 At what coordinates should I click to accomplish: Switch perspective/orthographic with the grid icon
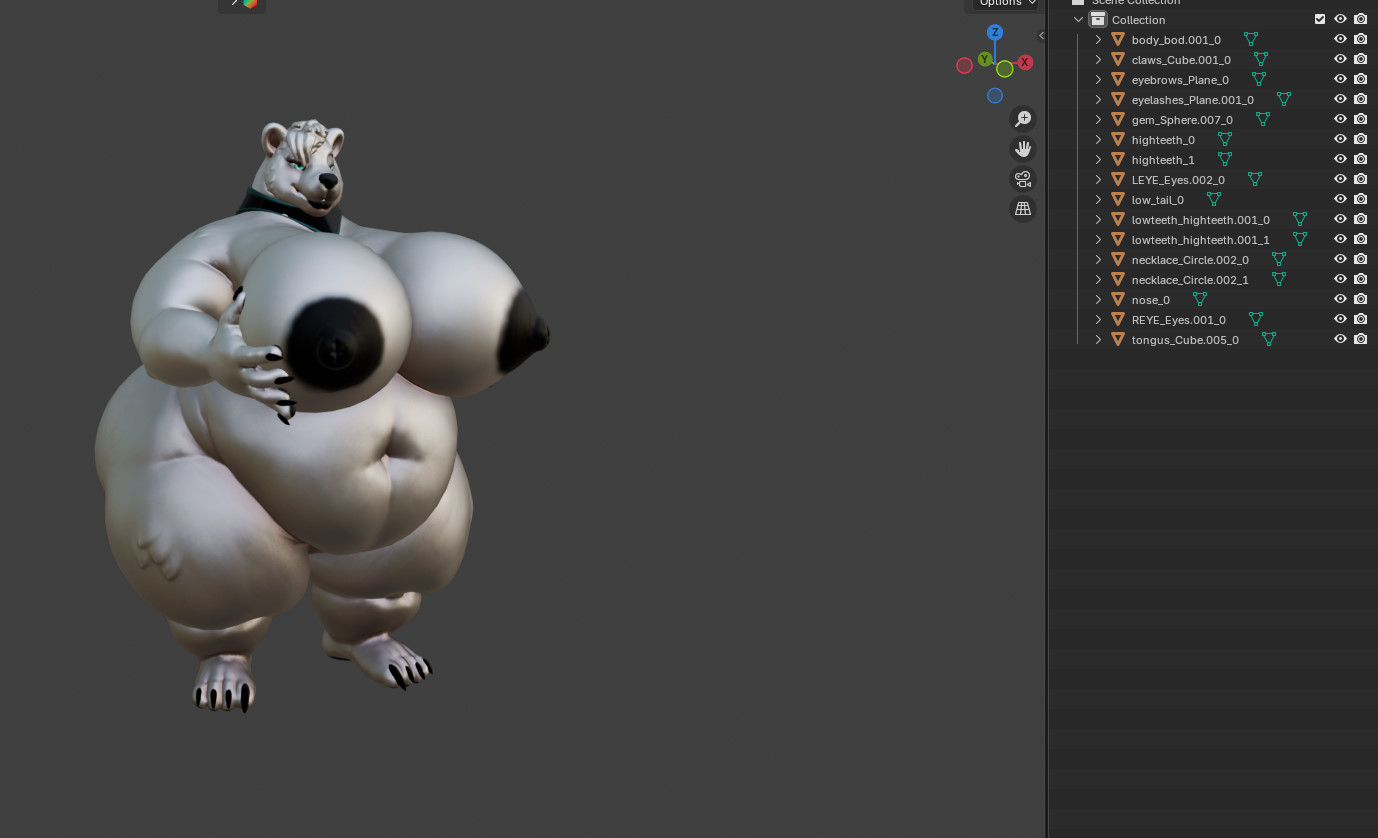pos(1023,209)
